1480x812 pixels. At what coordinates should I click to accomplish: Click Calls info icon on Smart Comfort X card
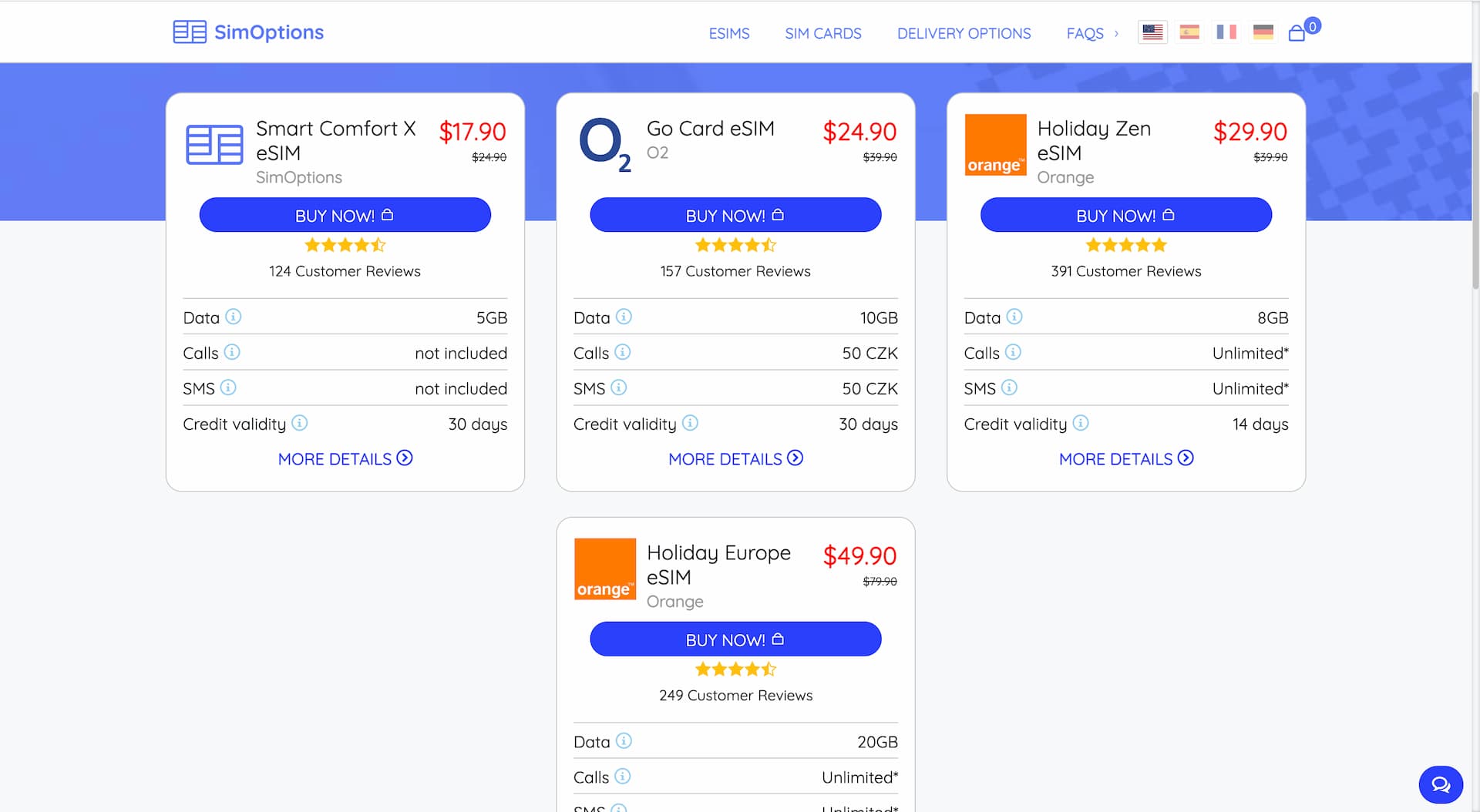point(232,352)
